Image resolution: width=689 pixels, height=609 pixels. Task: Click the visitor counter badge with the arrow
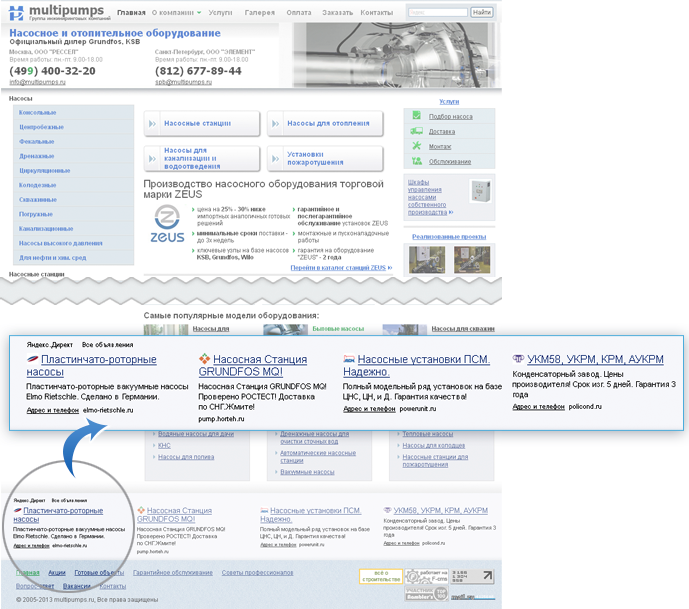pos(472,576)
